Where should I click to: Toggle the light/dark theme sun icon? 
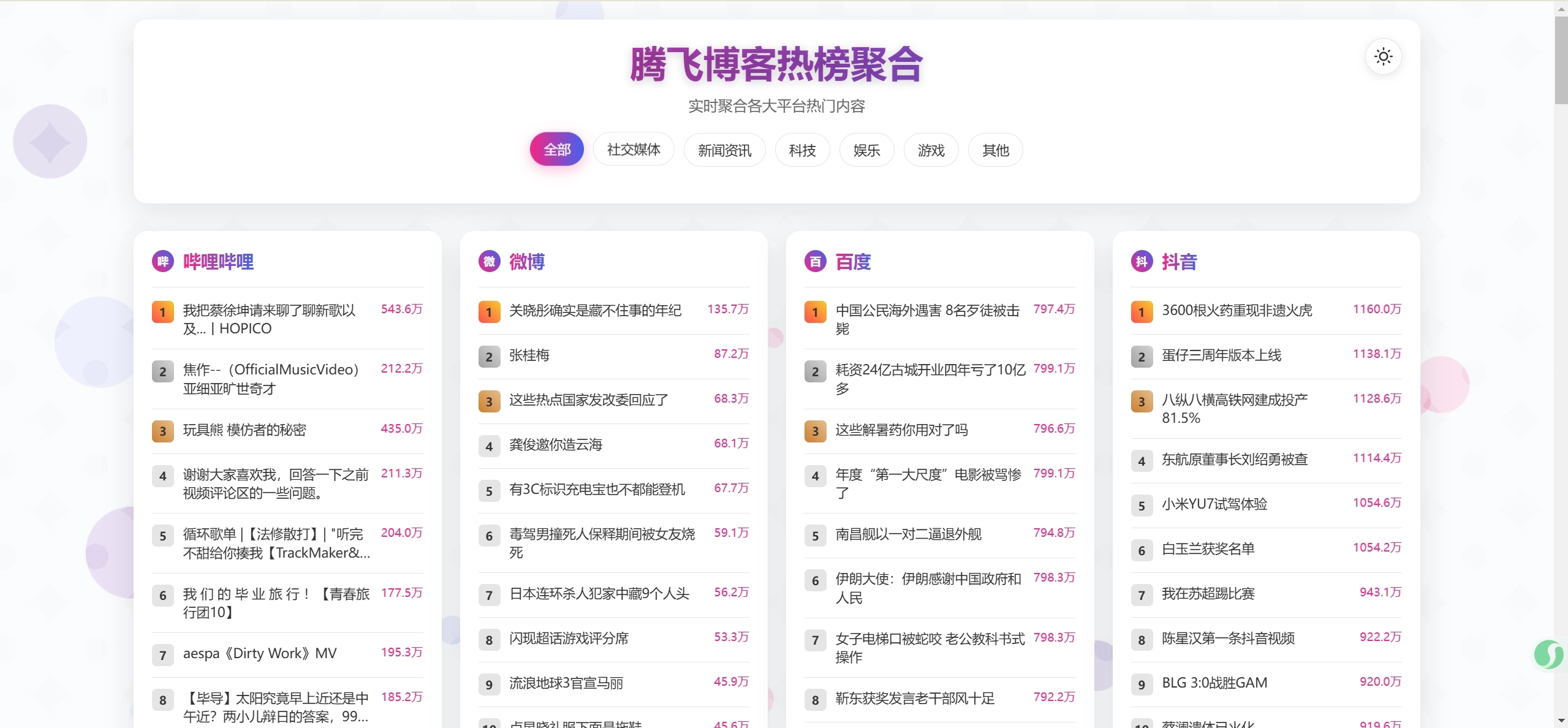(x=1383, y=56)
